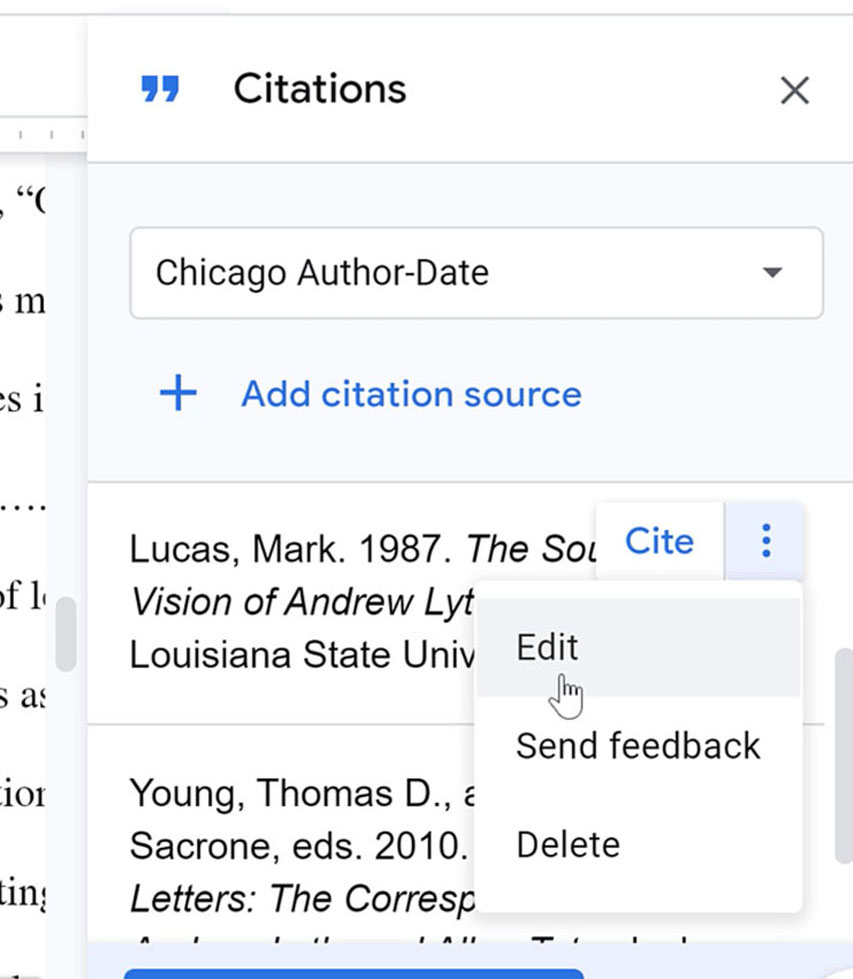The width and height of the screenshot is (853, 979).
Task: Choose Edit from the citation context menu
Action: tap(546, 648)
